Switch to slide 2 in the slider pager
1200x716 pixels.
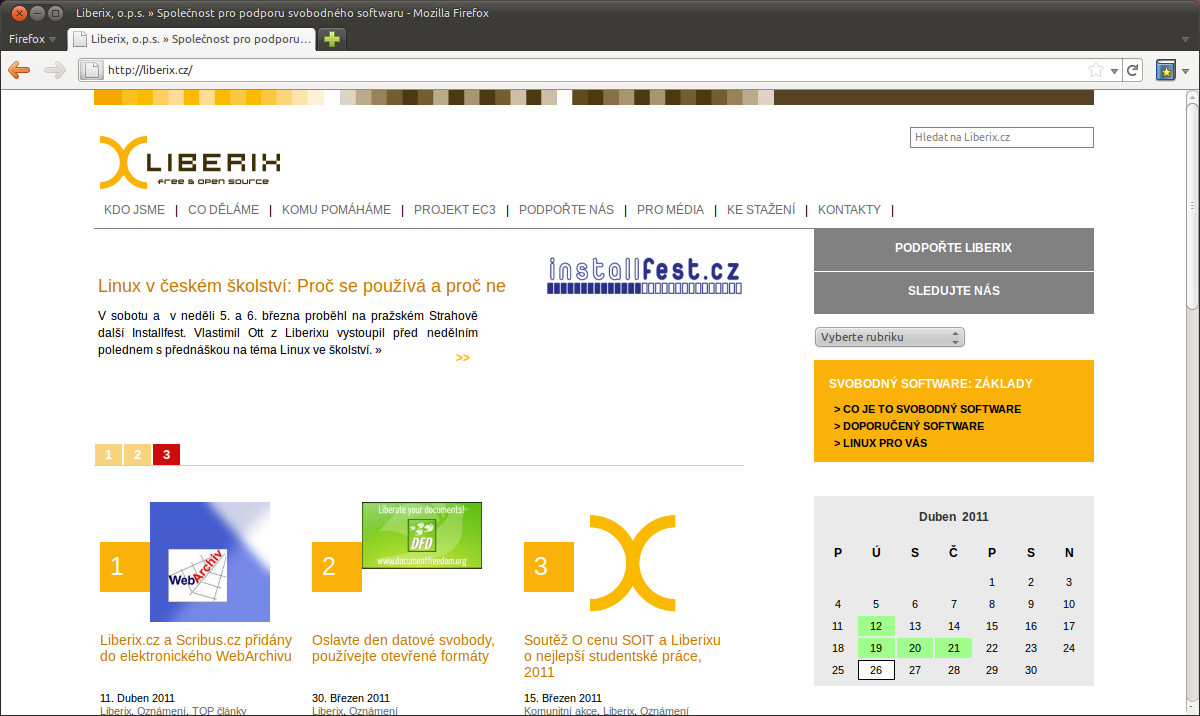coord(137,454)
